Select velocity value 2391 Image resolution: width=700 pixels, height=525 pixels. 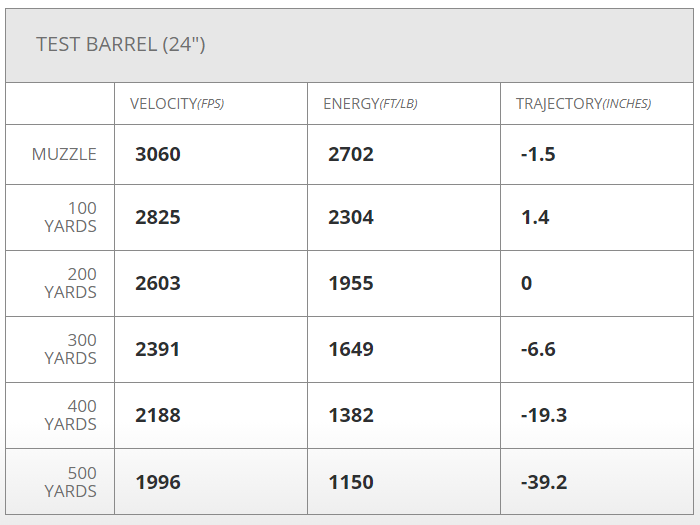coord(158,349)
